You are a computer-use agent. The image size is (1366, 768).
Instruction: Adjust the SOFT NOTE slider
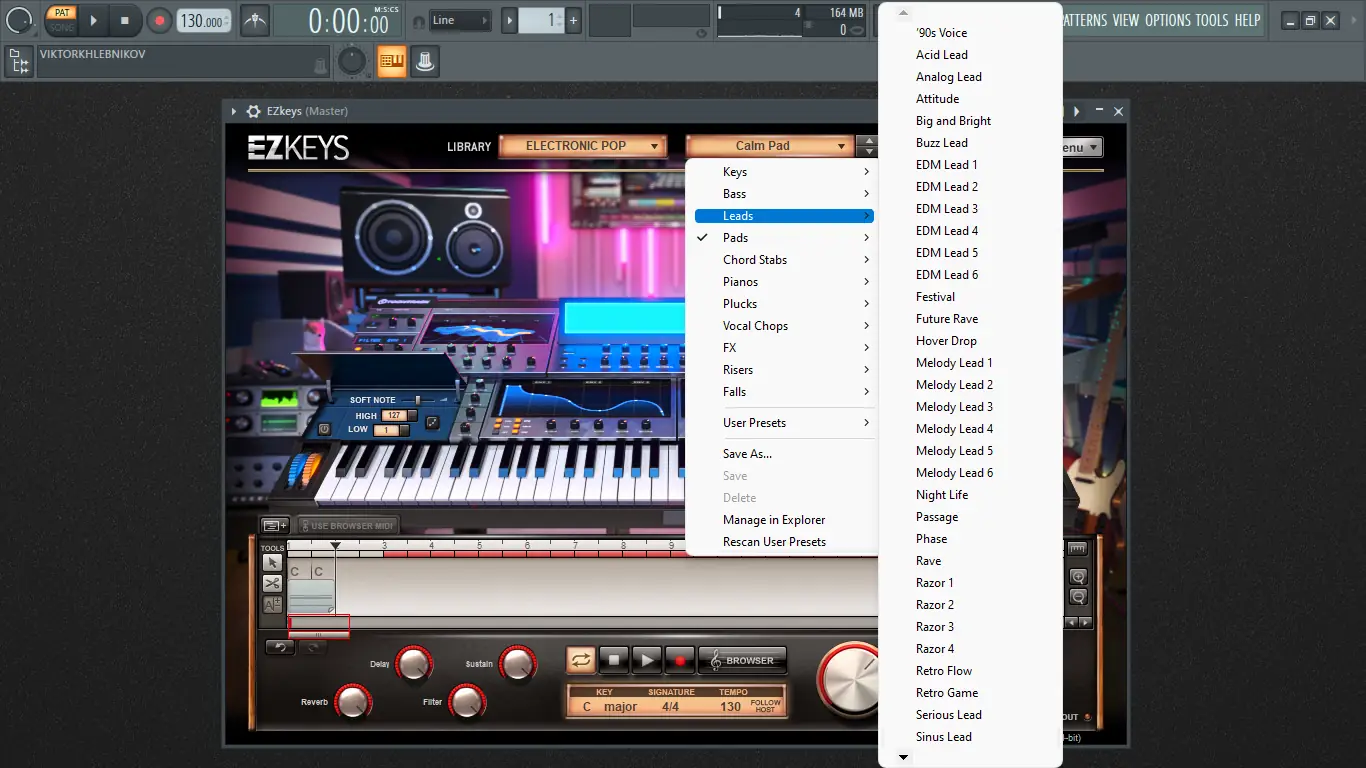[418, 400]
